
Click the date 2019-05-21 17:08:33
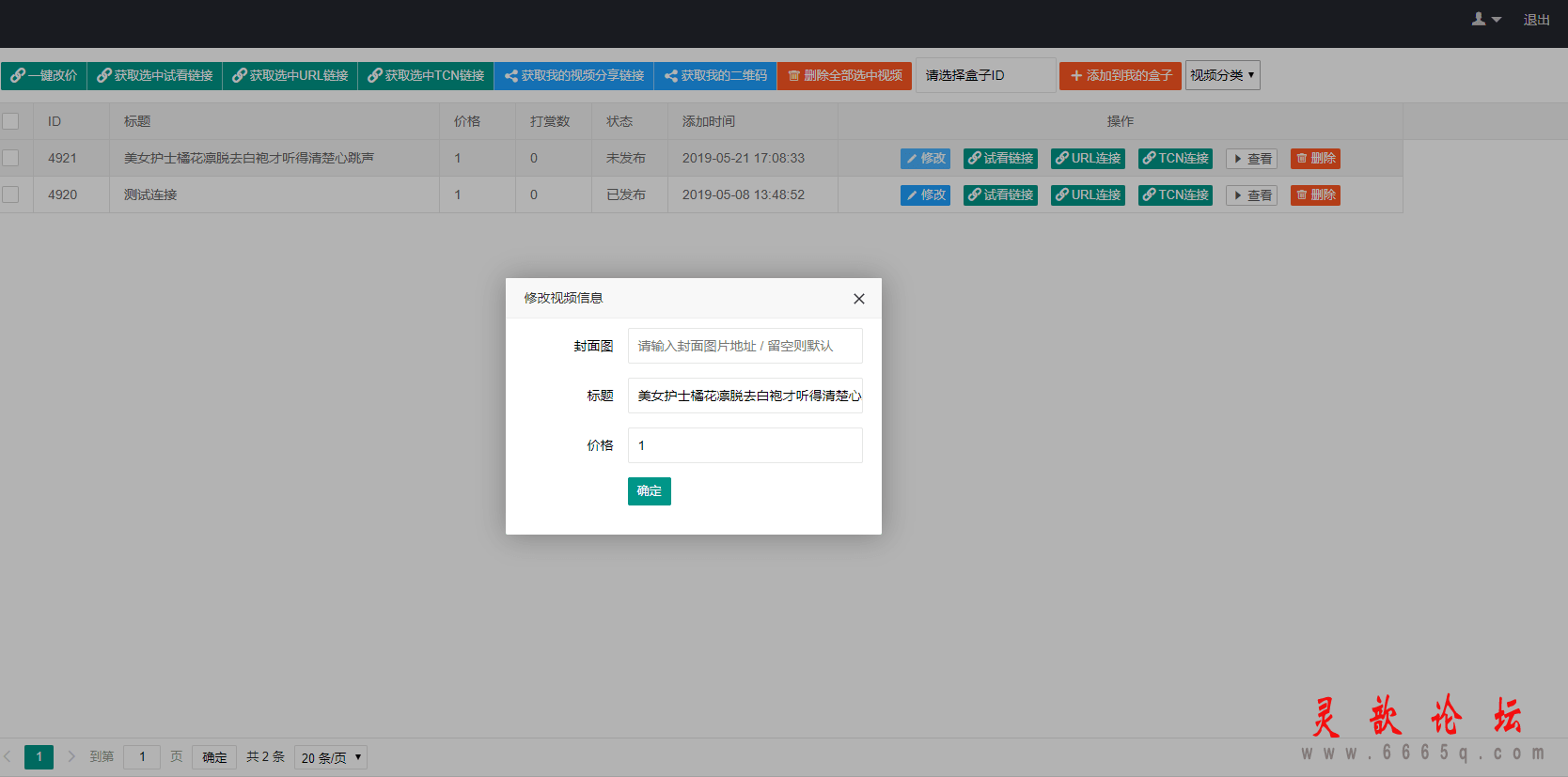point(744,158)
